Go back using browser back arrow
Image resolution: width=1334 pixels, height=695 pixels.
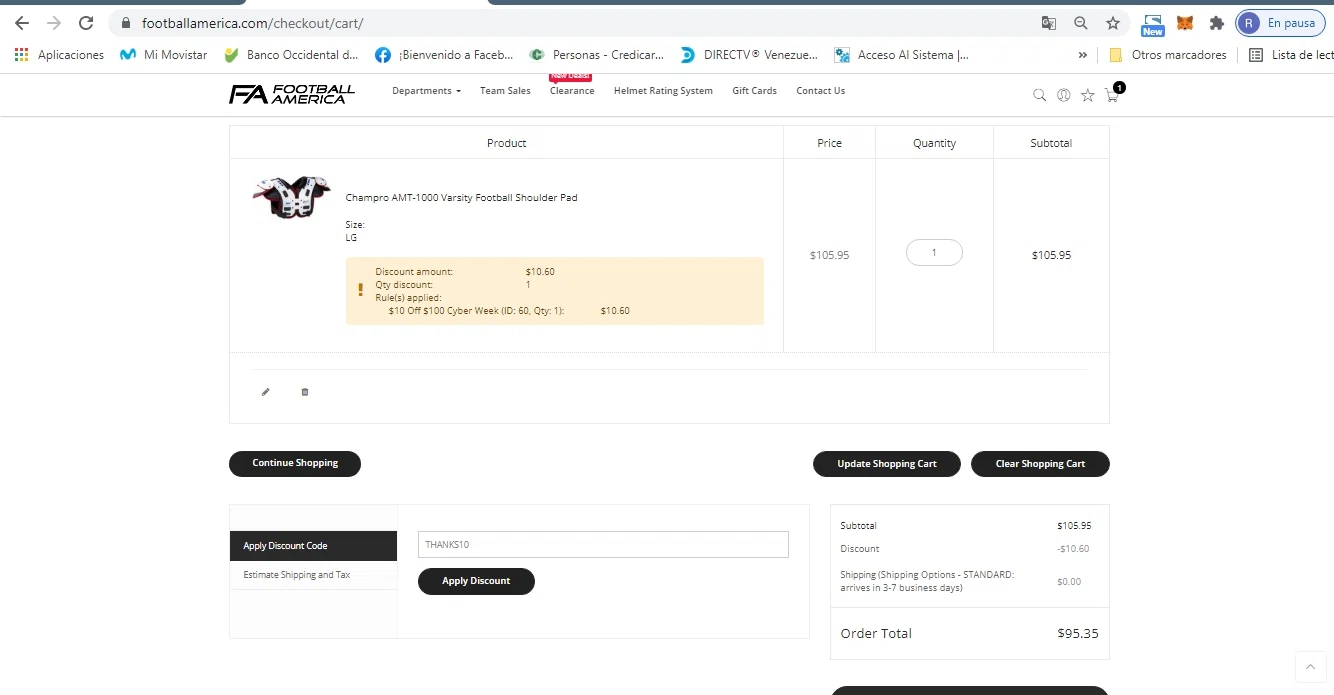pos(22,23)
